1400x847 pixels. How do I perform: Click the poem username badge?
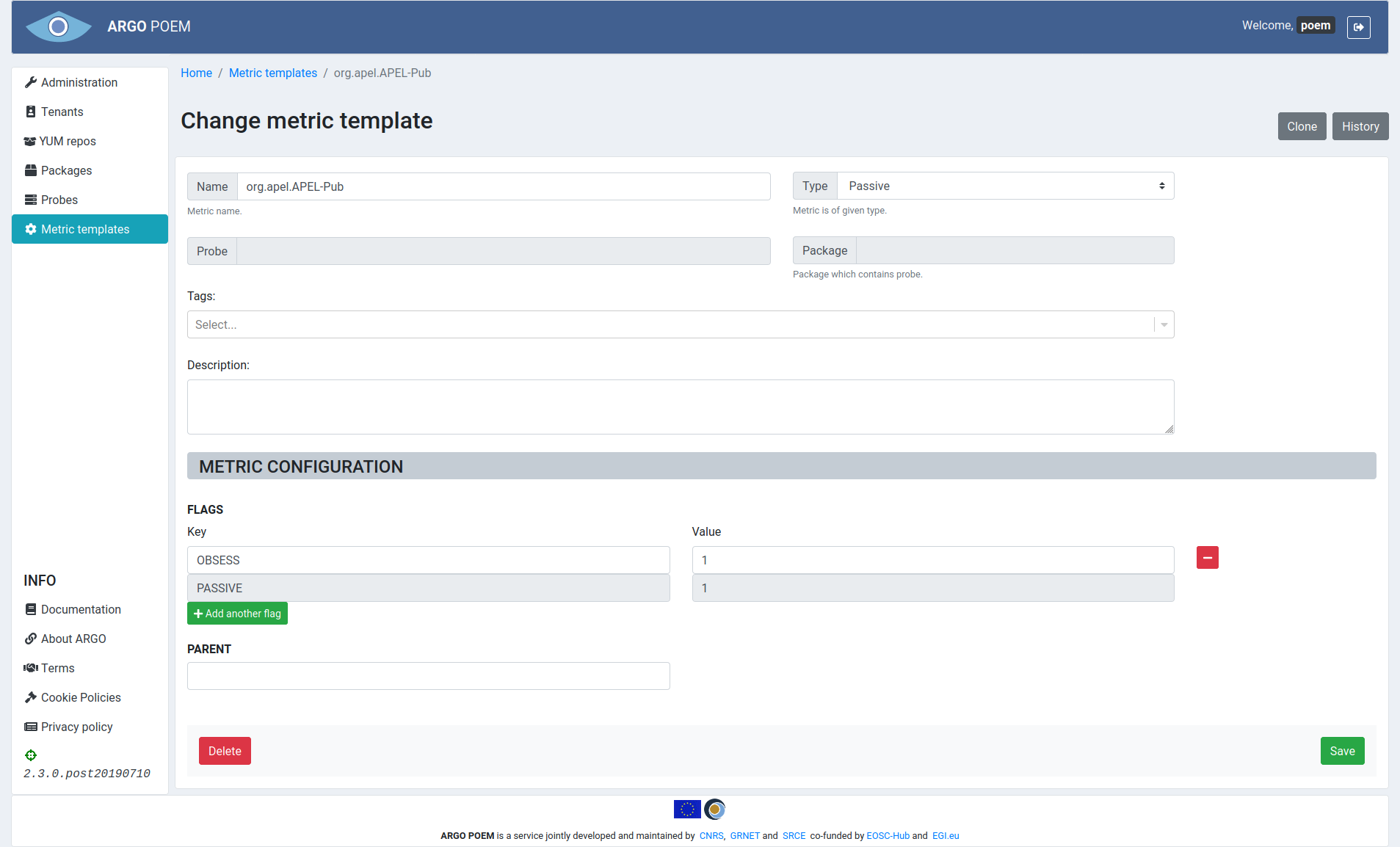(1316, 26)
